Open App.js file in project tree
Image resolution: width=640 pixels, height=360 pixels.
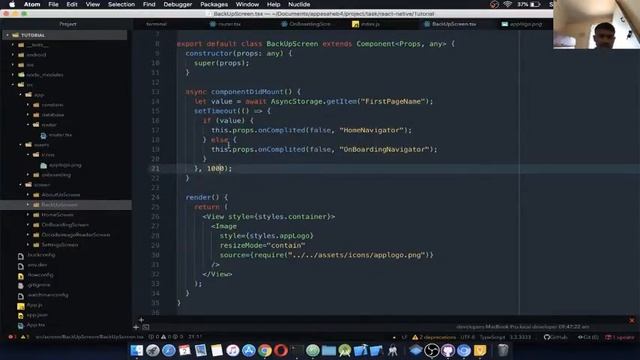(x=35, y=305)
